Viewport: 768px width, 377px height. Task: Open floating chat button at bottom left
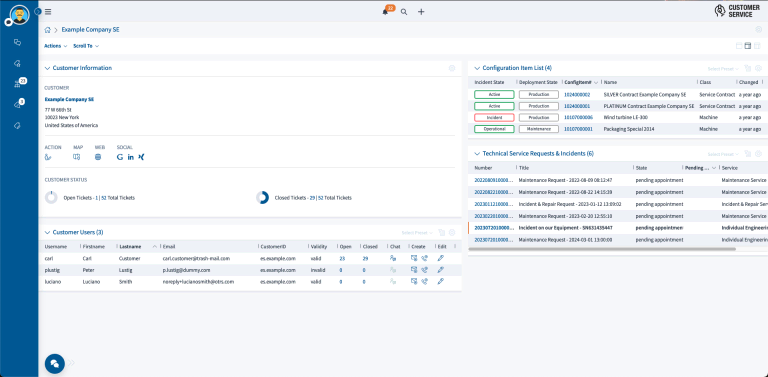tap(55, 363)
